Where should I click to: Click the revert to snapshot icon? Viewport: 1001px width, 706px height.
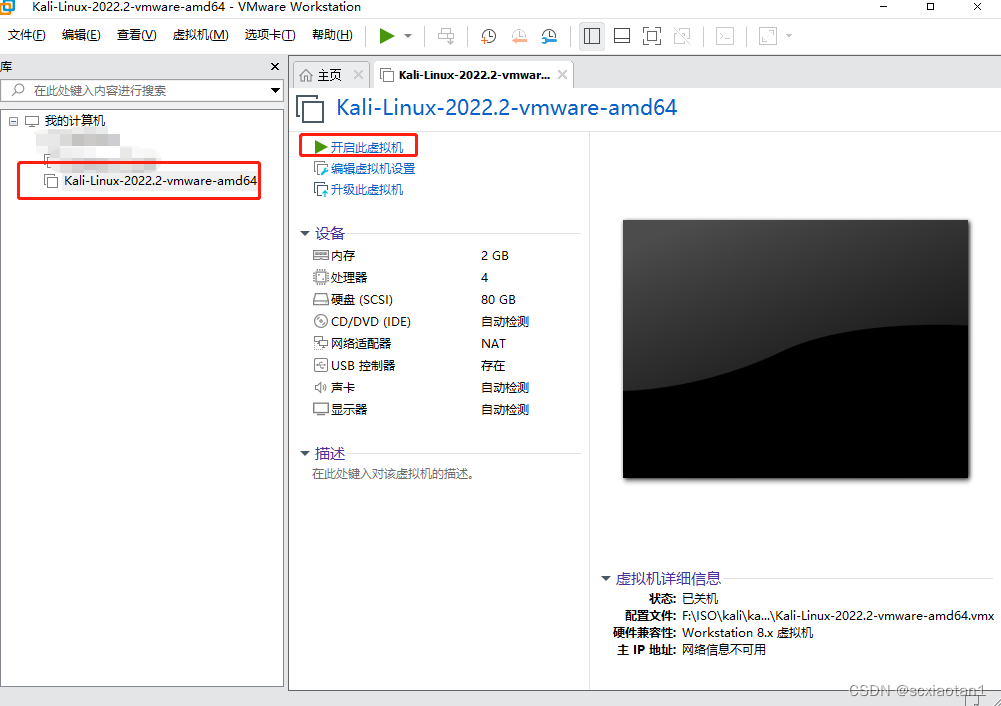click(519, 36)
